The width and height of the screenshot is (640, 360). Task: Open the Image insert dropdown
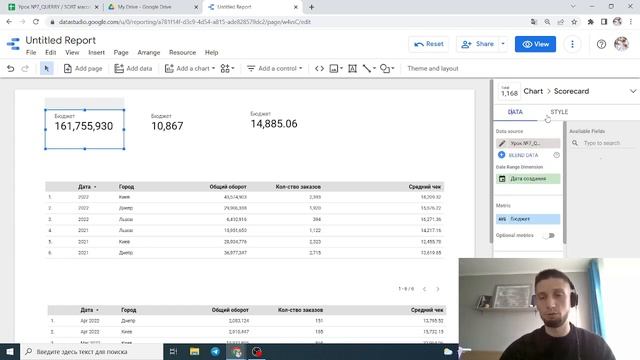click(x=336, y=69)
